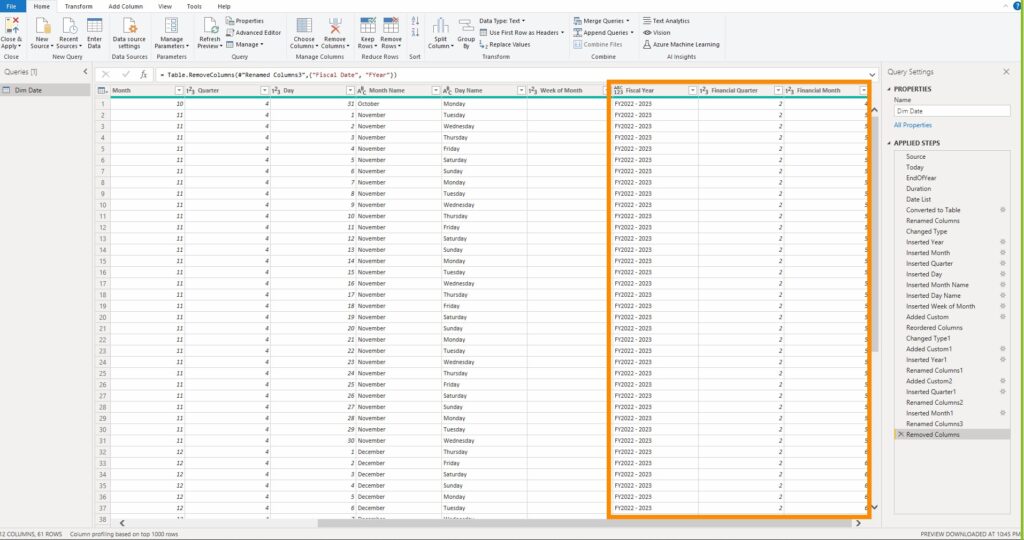Click the query Name input field
1024x540 pixels.
coord(952,111)
